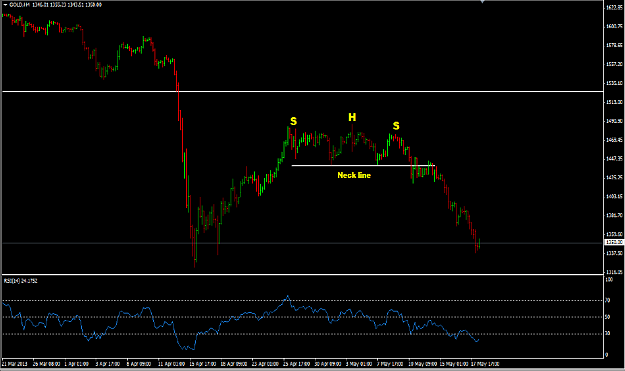Image resolution: width=625 pixels, height=371 pixels.
Task: Click the '11 Apr 01:00' time axis label
Action: [x=171, y=364]
